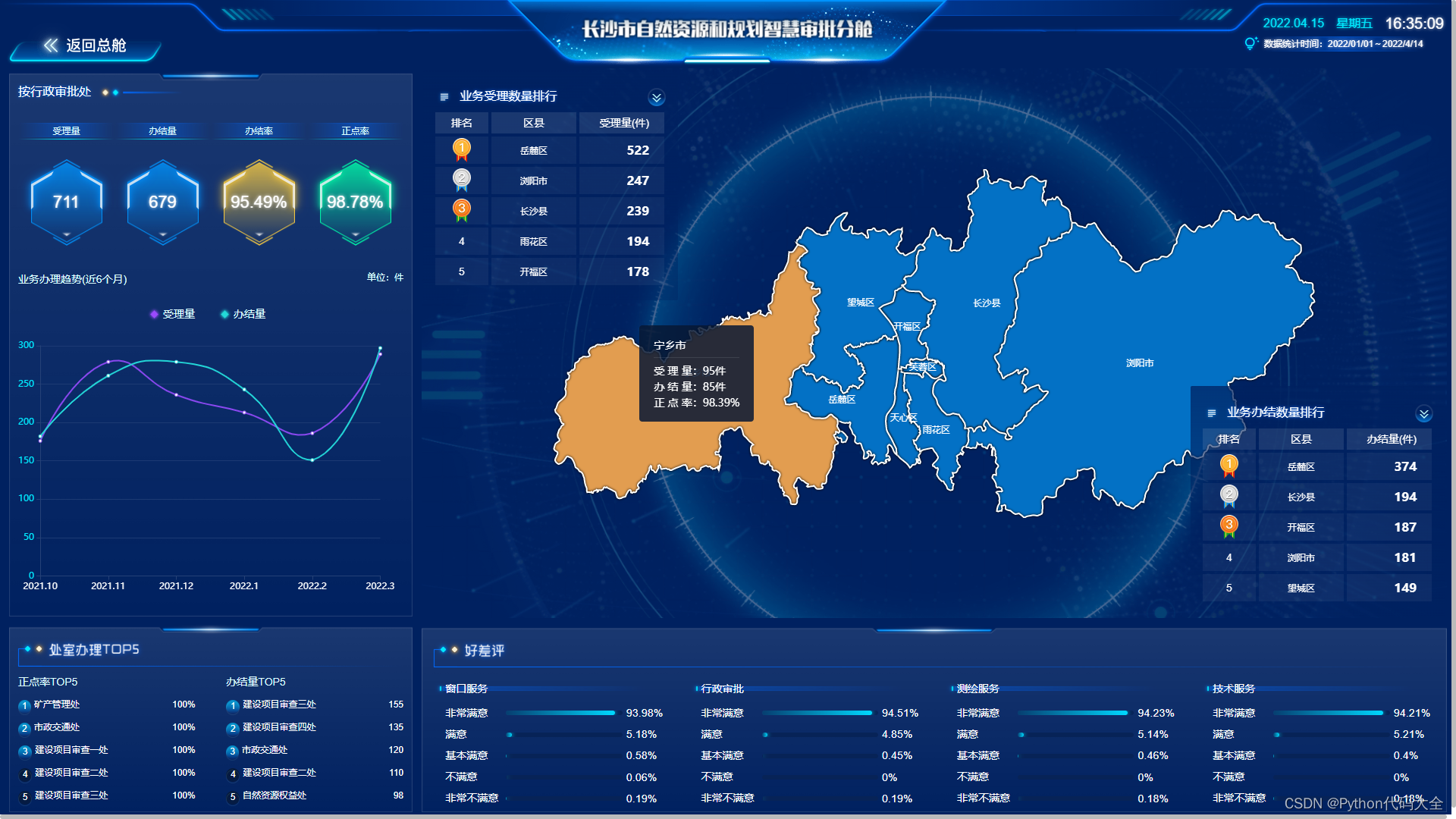Image resolution: width=1456 pixels, height=819 pixels.
Task: Click the 返回总舱 back arrow icon
Action: [50, 45]
